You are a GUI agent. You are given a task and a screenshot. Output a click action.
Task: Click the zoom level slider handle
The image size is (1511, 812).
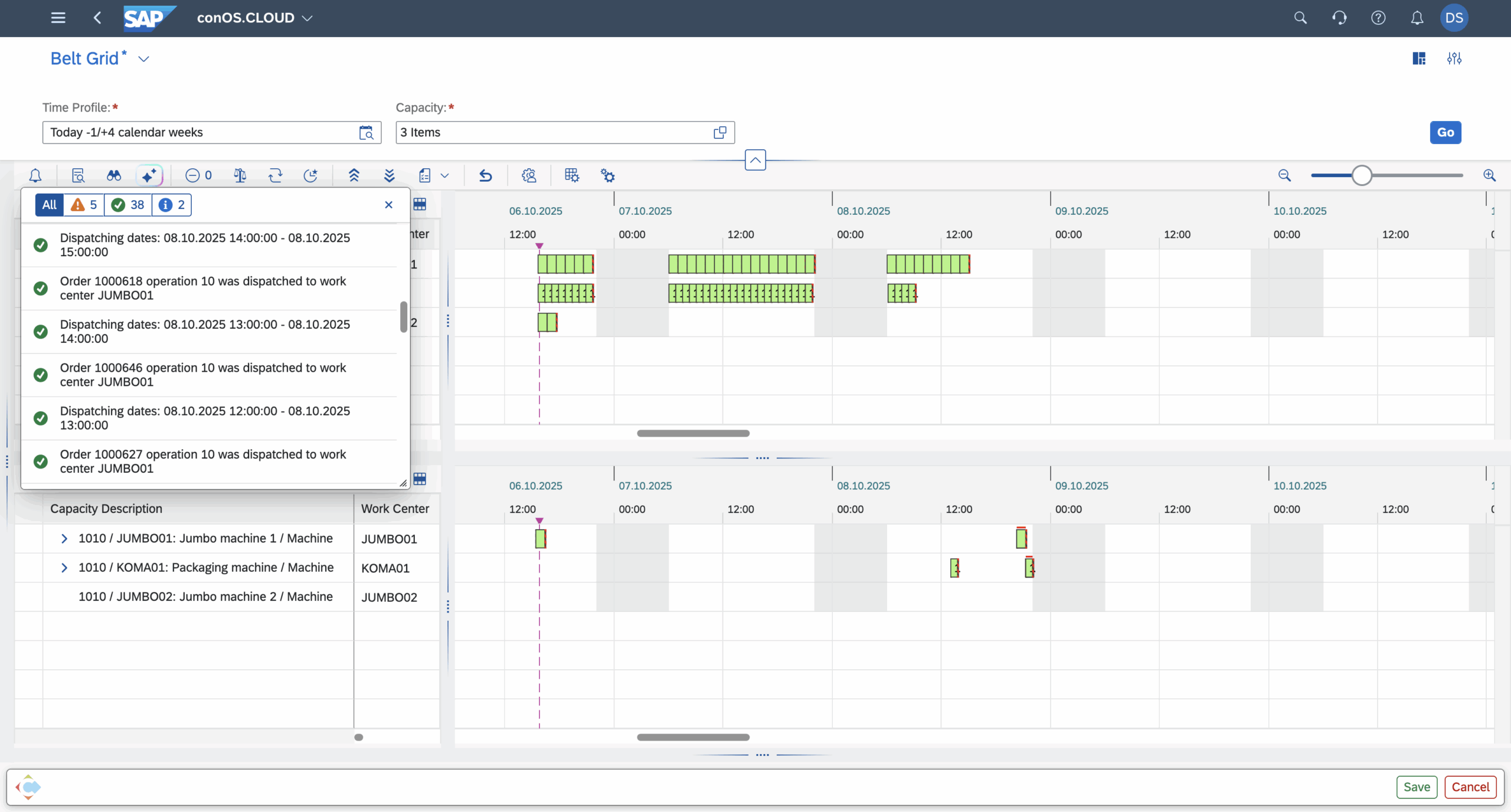1362,175
